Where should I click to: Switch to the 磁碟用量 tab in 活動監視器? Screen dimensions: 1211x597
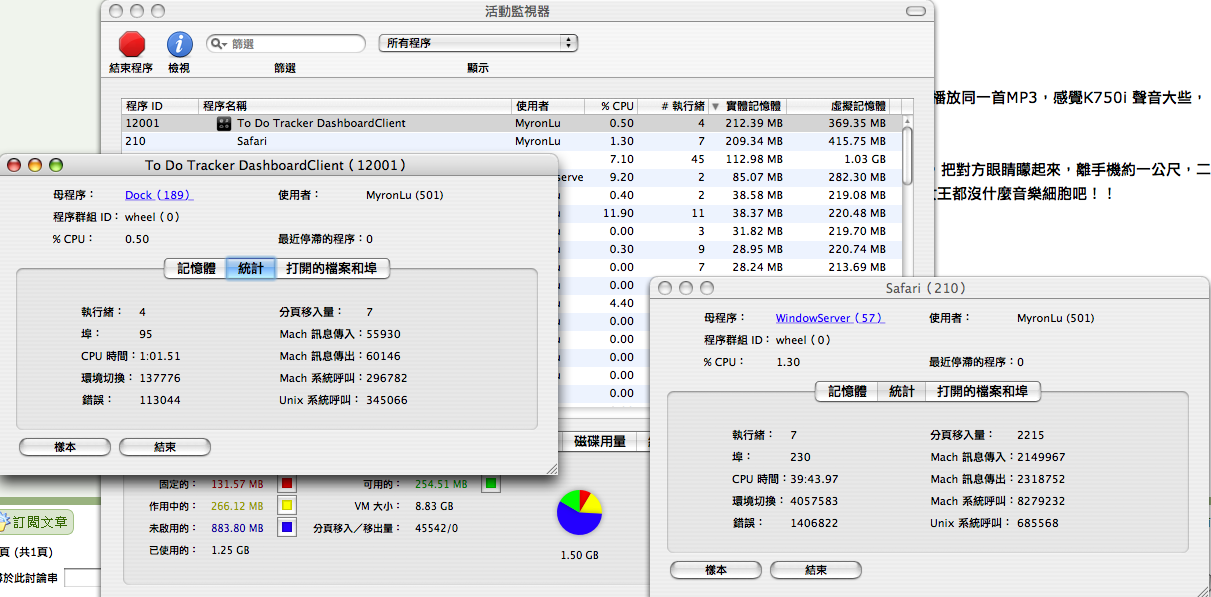point(600,441)
